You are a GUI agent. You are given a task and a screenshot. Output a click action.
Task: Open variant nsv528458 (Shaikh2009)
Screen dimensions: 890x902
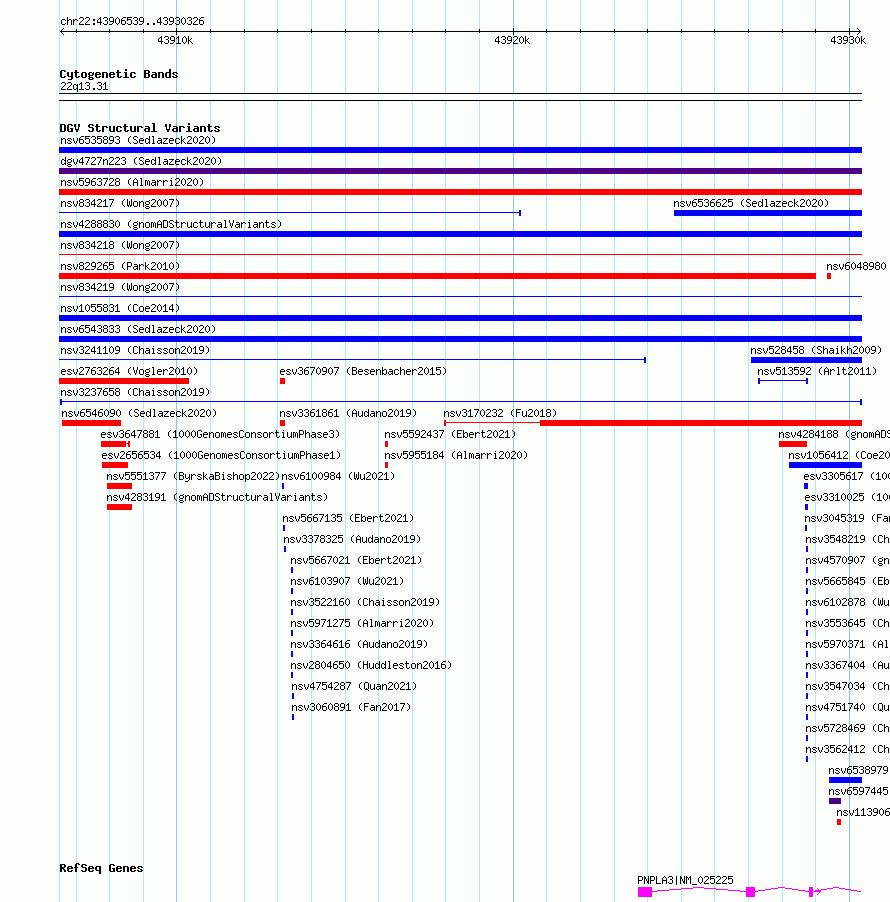(x=816, y=350)
